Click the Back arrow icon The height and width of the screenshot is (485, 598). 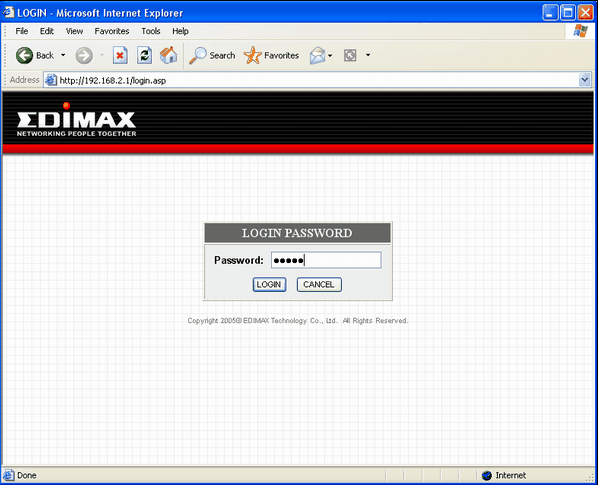tap(24, 56)
